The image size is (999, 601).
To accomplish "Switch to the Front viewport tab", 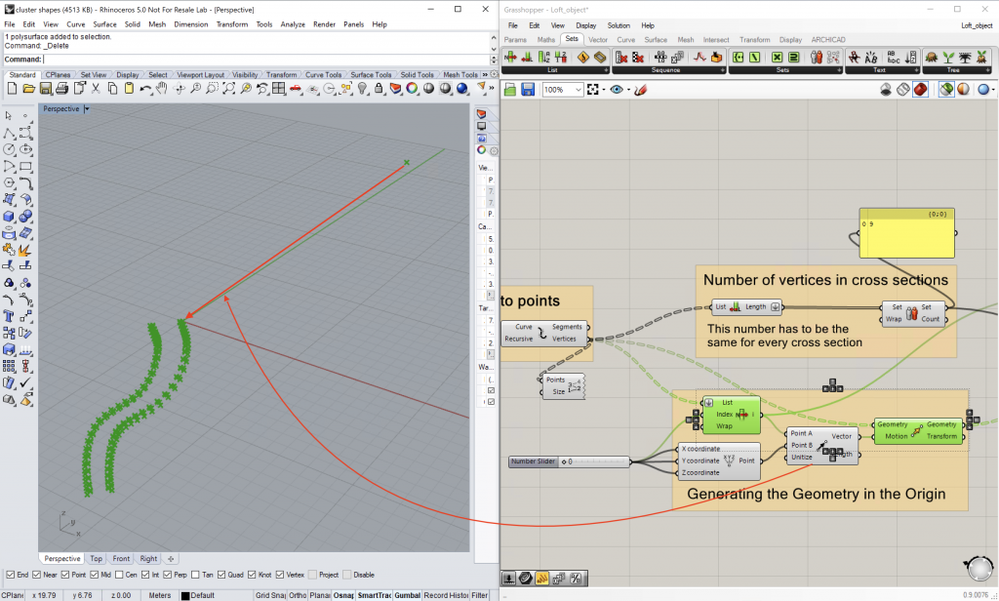I will 121,559.
